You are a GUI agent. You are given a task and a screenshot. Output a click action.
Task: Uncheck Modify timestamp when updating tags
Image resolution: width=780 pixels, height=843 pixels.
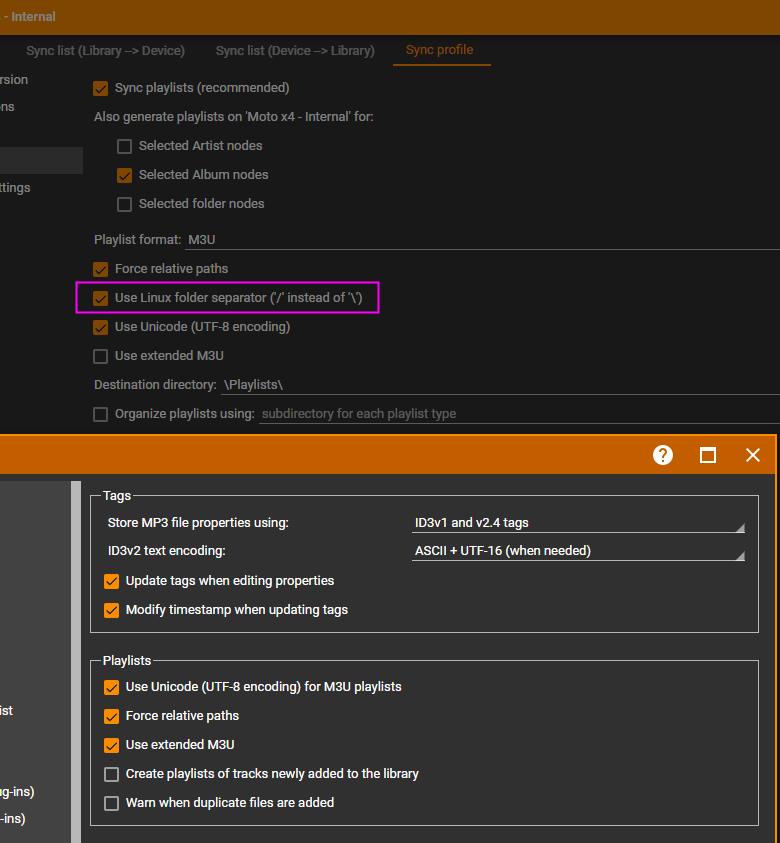[112, 610]
